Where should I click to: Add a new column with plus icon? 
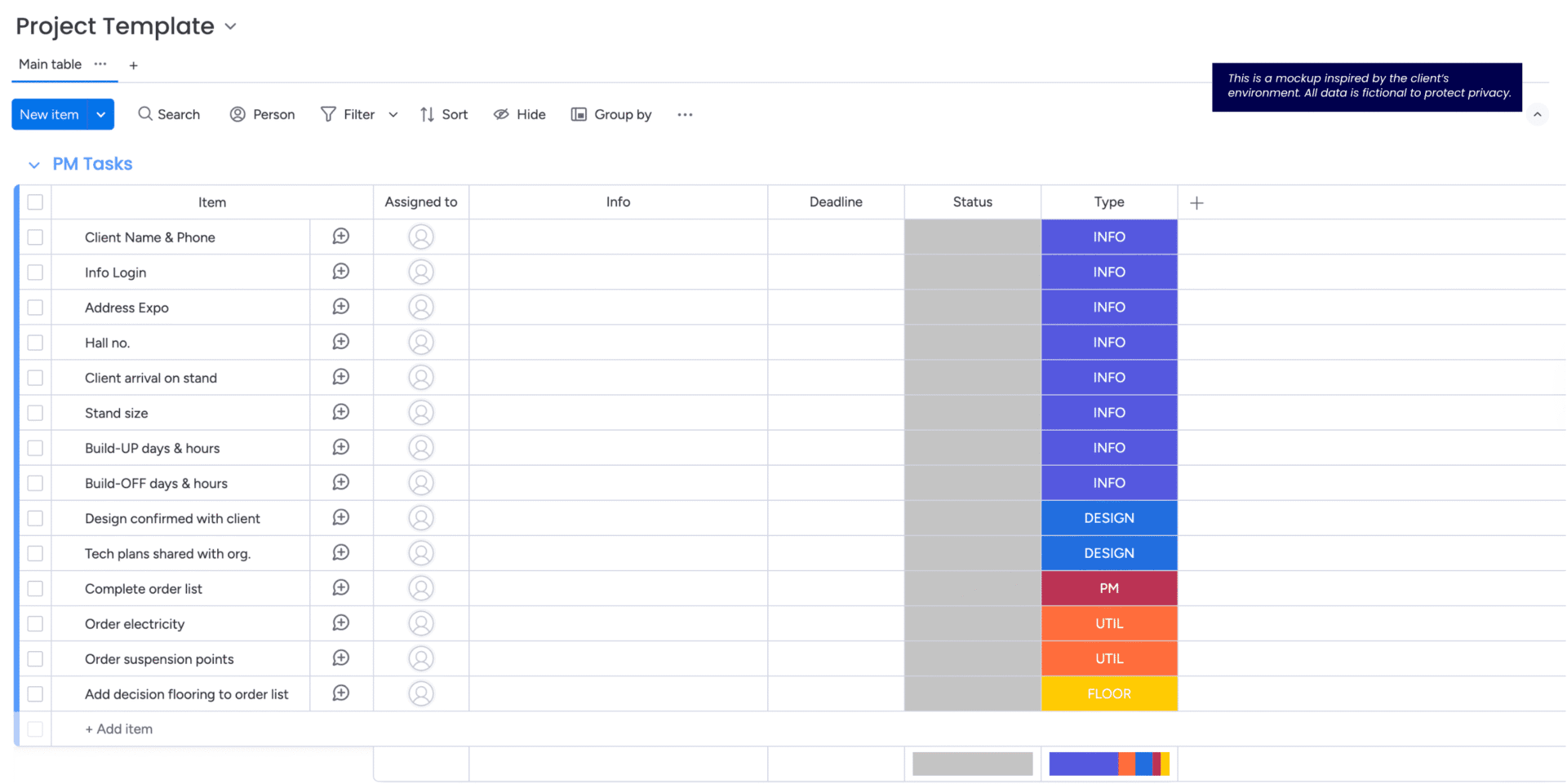click(x=1196, y=202)
